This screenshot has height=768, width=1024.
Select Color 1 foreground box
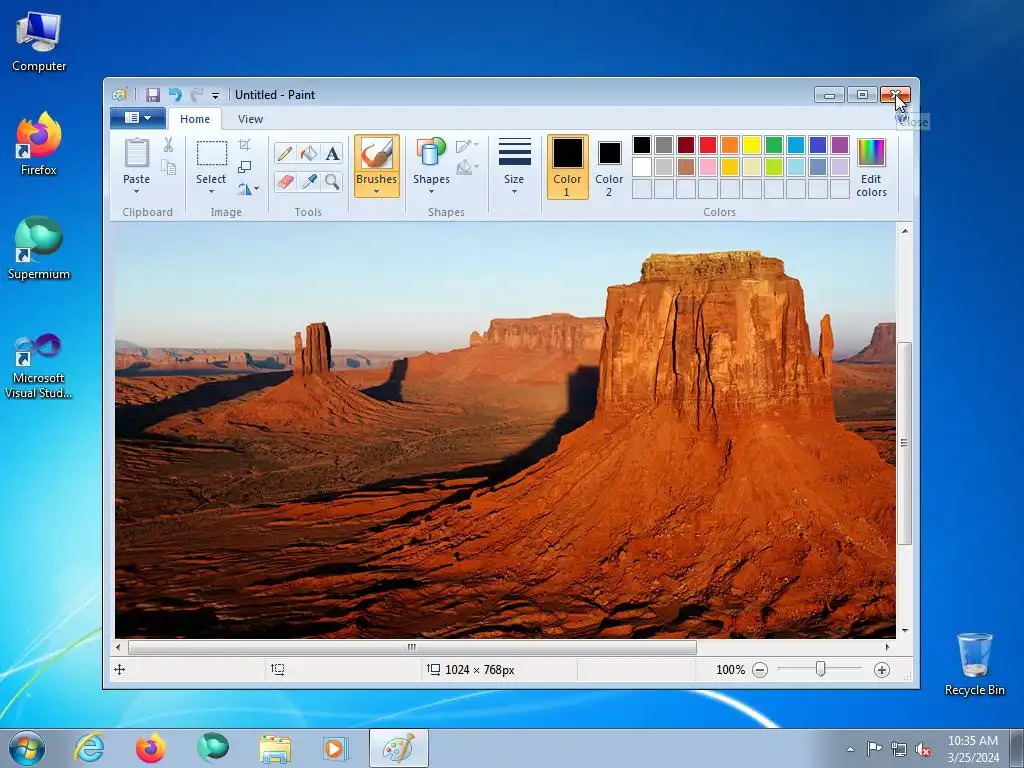[568, 167]
